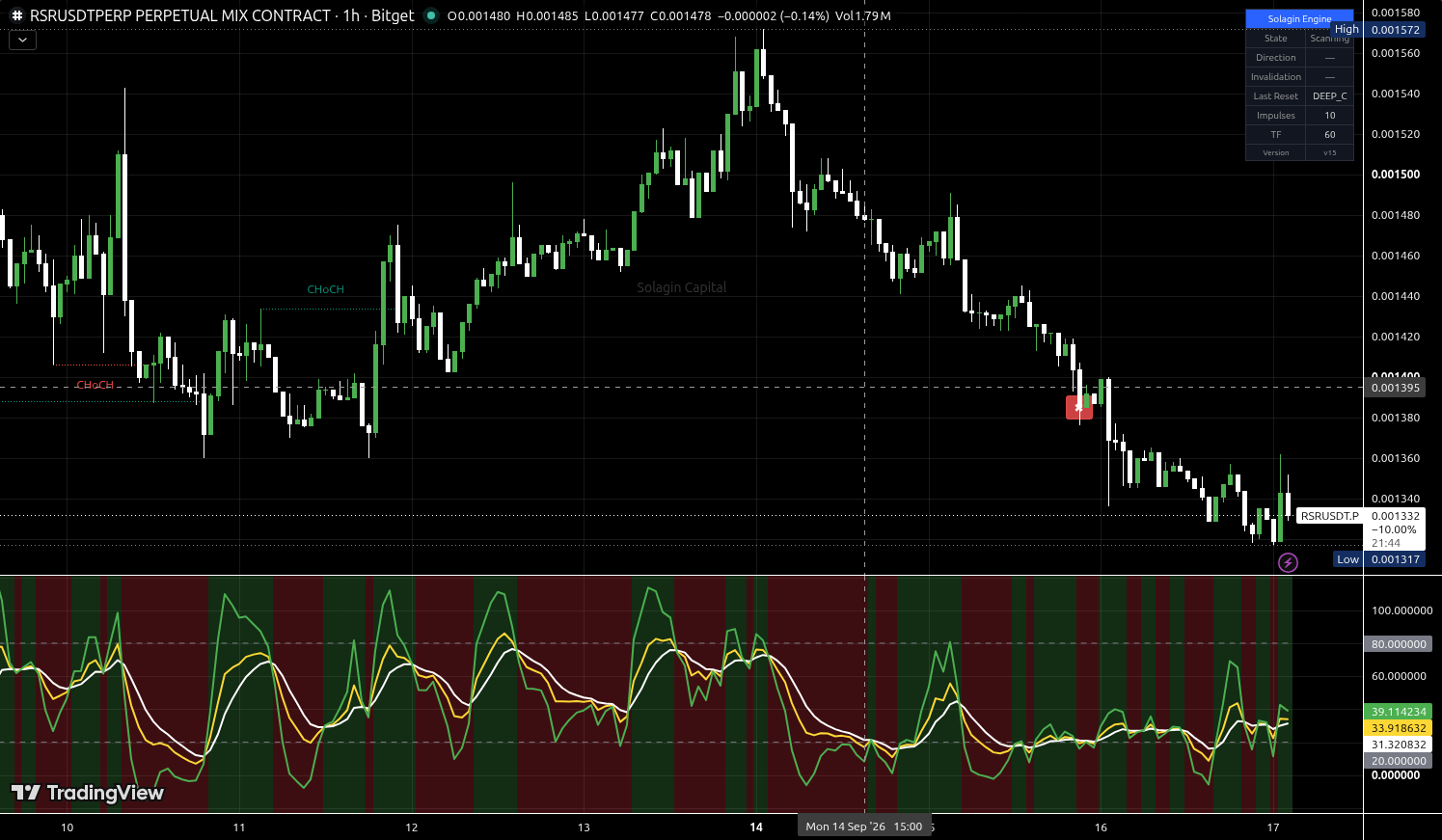Screen dimensions: 1442x840
Task: Click the High price label 0.001572
Action: click(x=1396, y=30)
